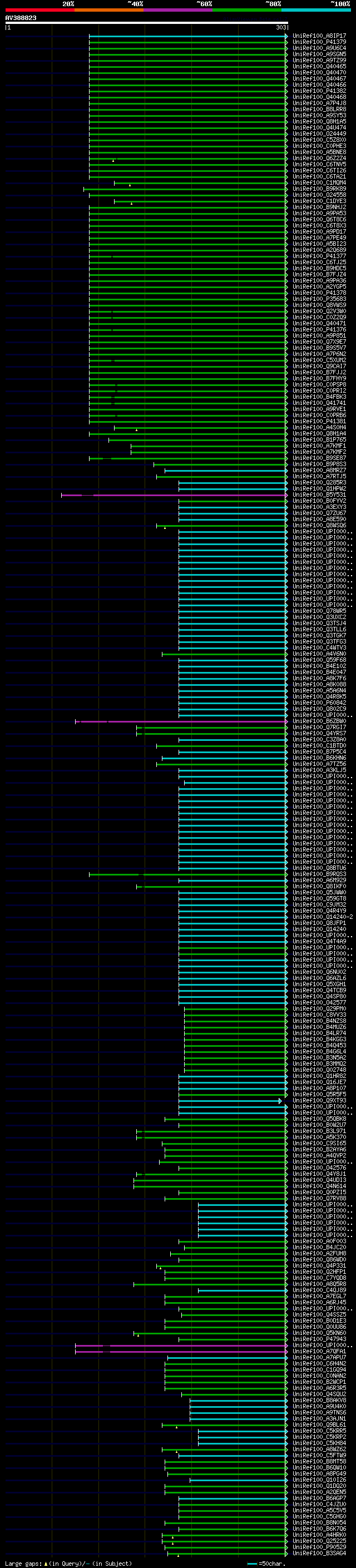The height and width of the screenshot is (1568, 356).
Task: Click the white query sequence ruler bar
Action: pyautogui.click(x=147, y=22)
